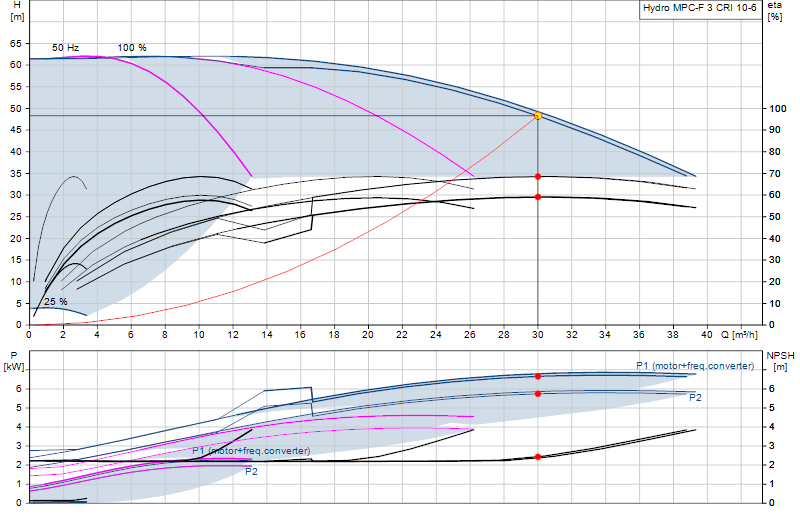
Task: Click the magenta 'P1 (motor+freq.converter)' label
Action: (x=251, y=451)
